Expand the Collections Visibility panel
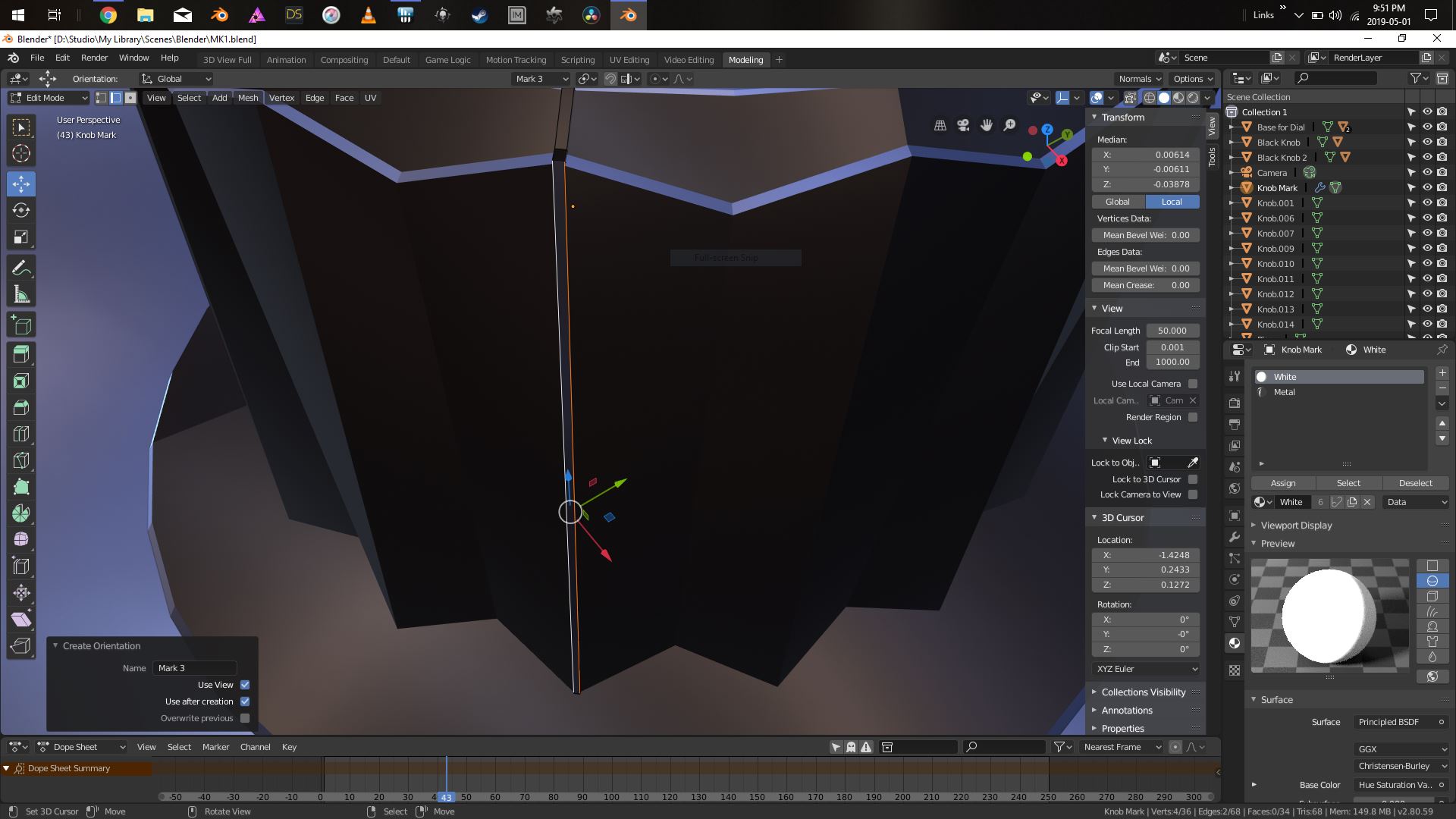 (x=1143, y=692)
